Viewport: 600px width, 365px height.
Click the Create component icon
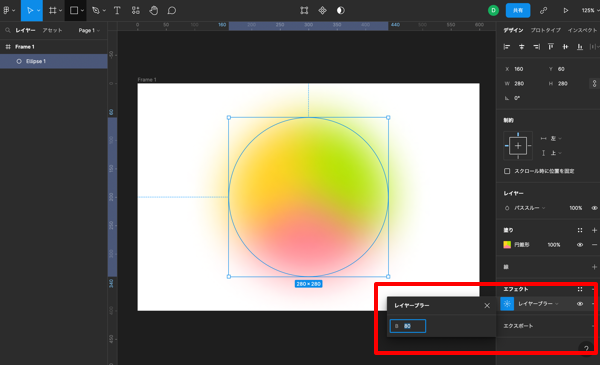coord(323,10)
